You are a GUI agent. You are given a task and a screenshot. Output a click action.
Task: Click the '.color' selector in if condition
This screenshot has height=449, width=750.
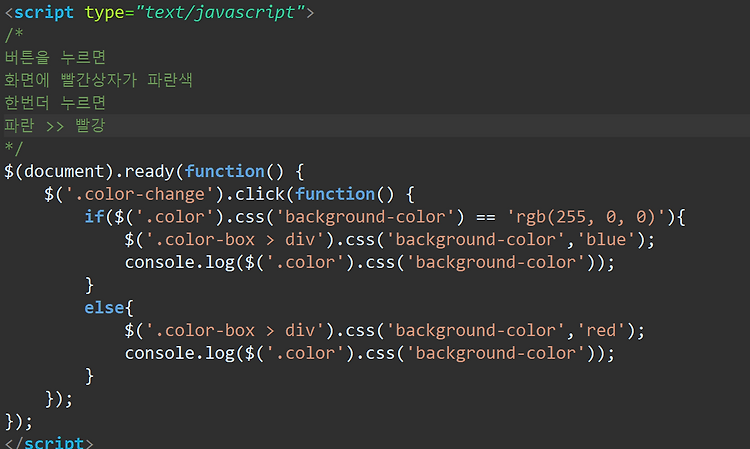pos(175,217)
